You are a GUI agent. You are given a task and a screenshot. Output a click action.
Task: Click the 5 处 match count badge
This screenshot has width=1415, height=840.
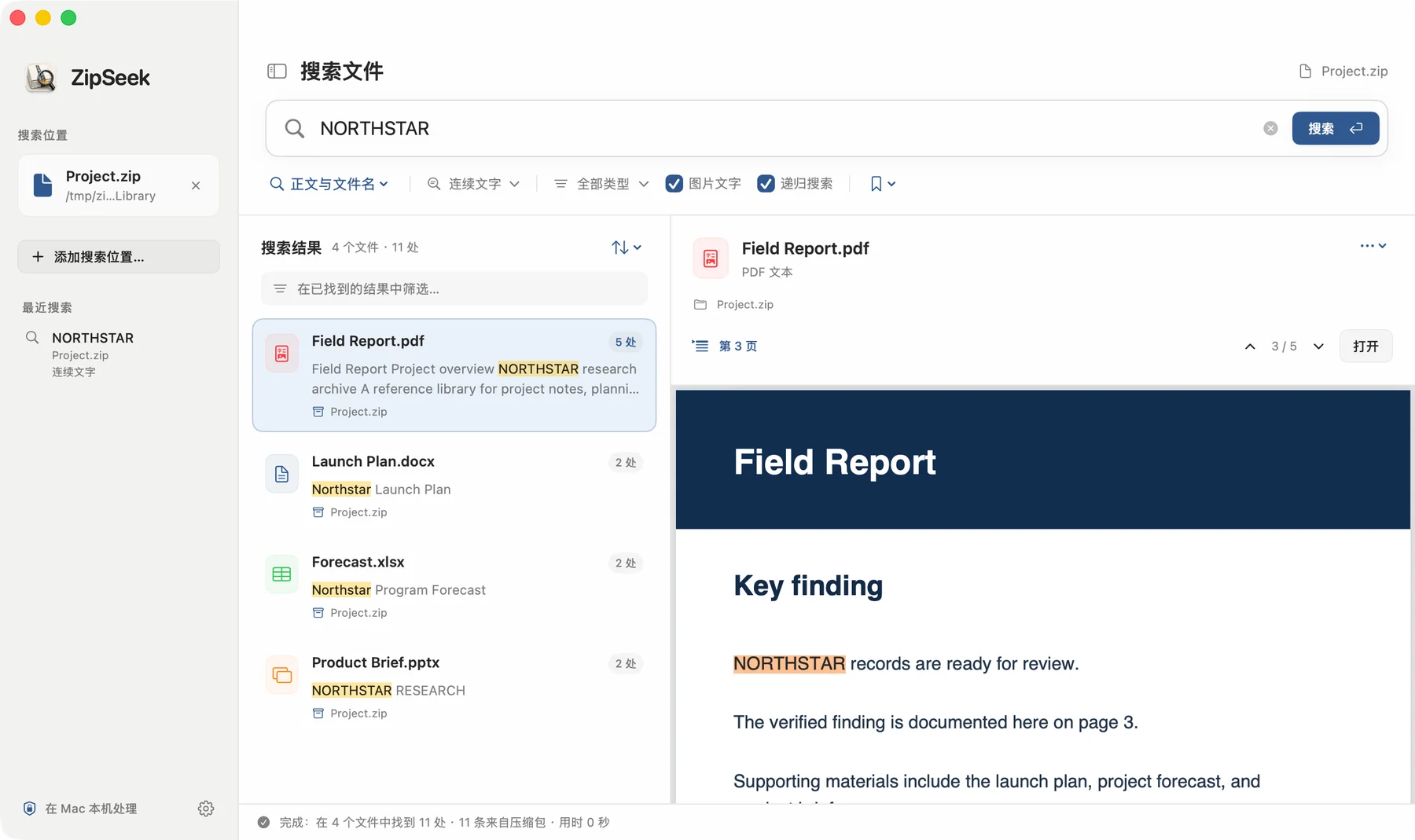pos(626,343)
